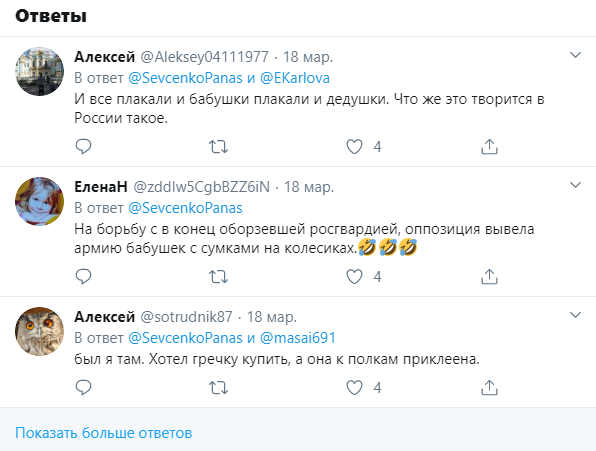Open the options chevron on @sotrudnik87 tweet
This screenshot has width=596, height=451.
[575, 315]
